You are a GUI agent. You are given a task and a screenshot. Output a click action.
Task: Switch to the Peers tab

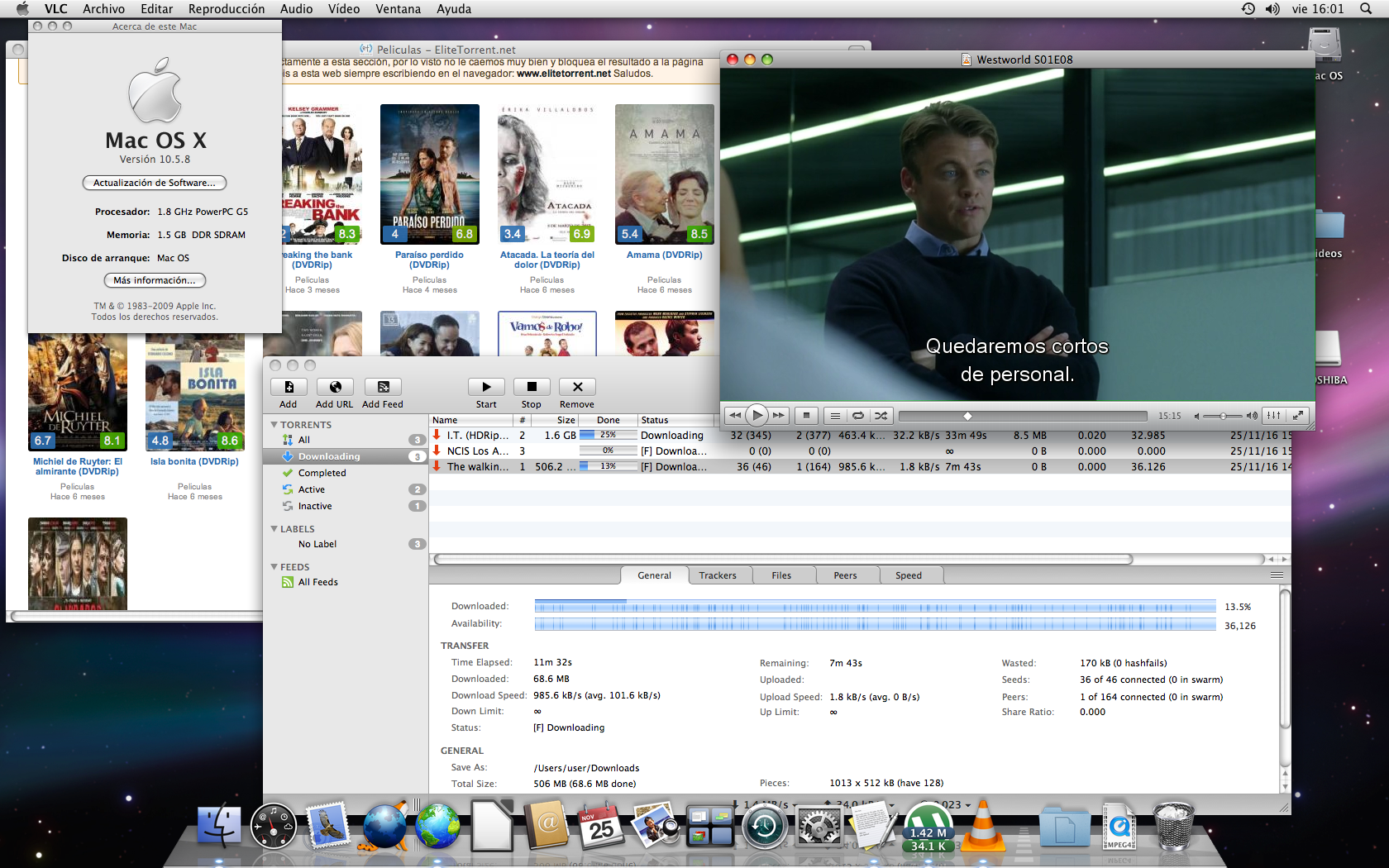(x=845, y=575)
